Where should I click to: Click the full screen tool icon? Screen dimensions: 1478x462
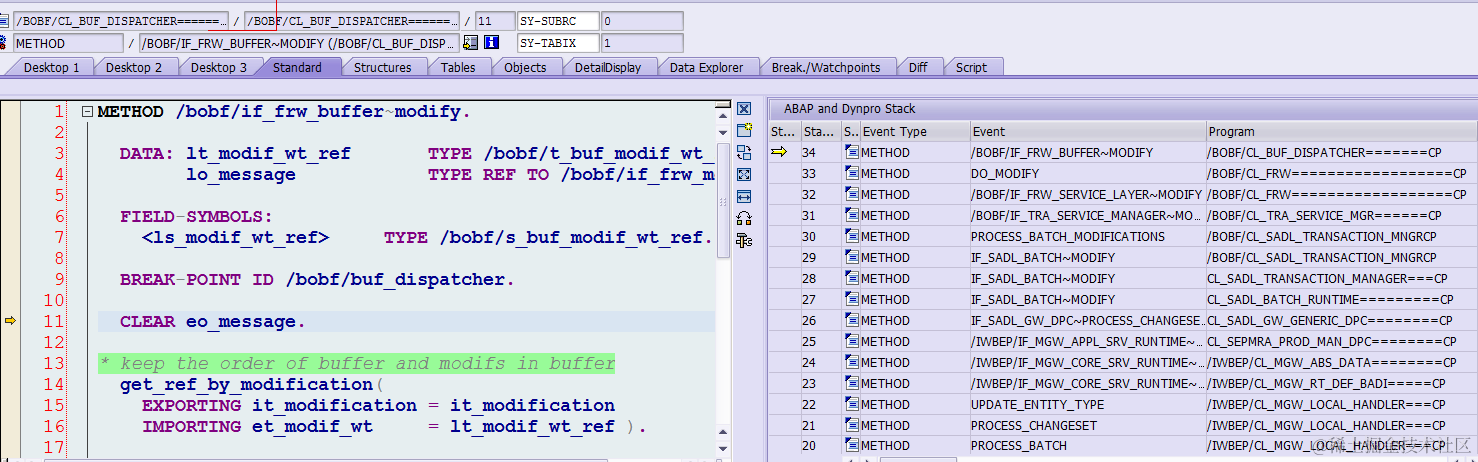pyautogui.click(x=743, y=174)
